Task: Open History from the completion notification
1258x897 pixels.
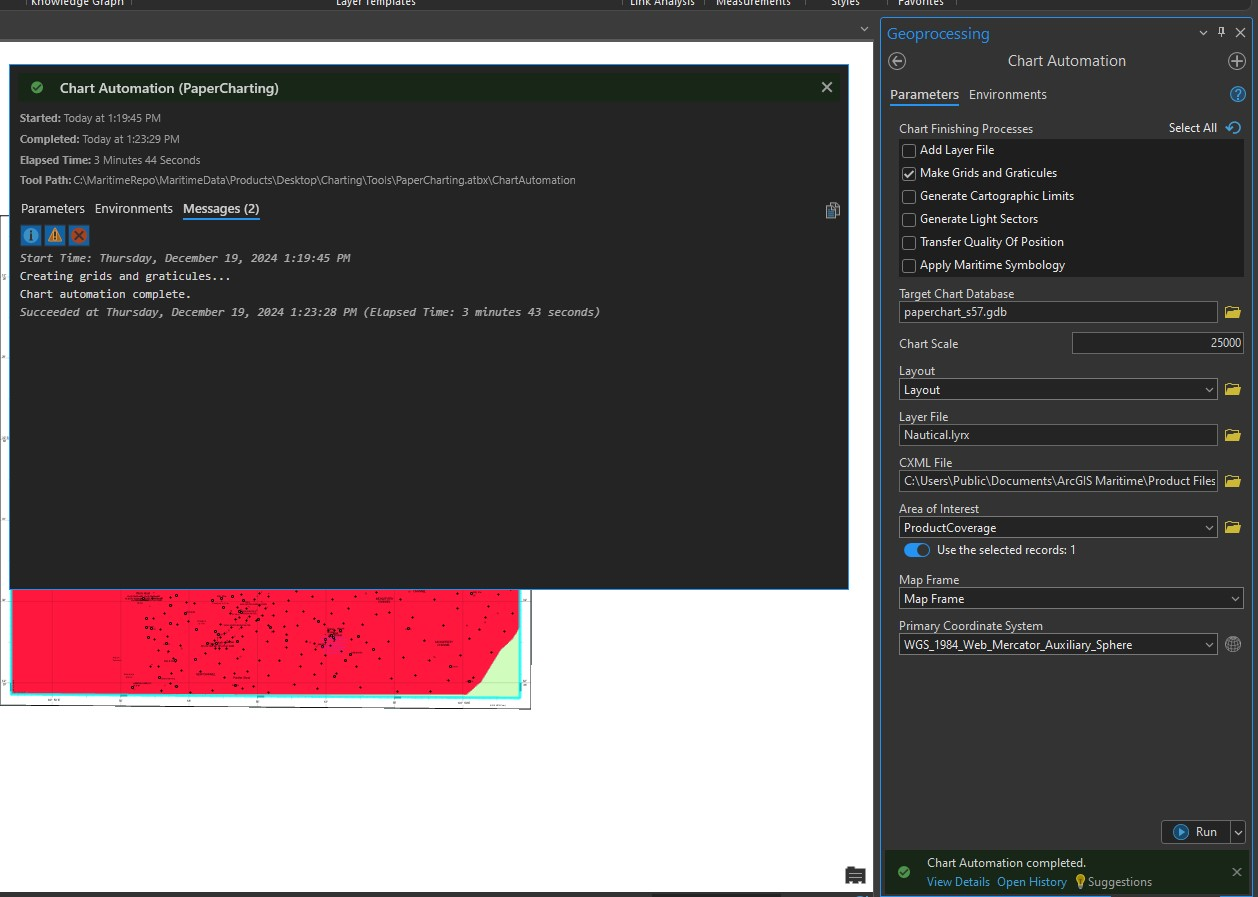Action: pos(1031,881)
